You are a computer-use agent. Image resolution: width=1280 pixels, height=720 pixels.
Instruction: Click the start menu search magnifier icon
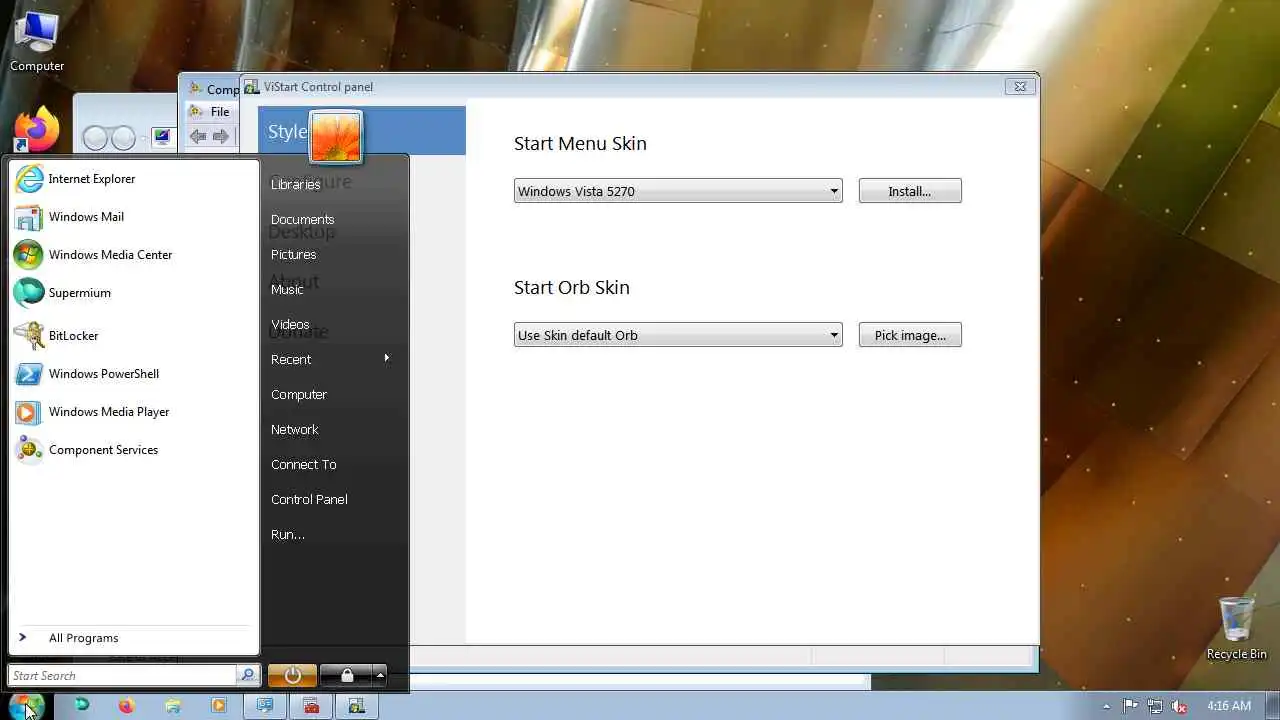247,675
